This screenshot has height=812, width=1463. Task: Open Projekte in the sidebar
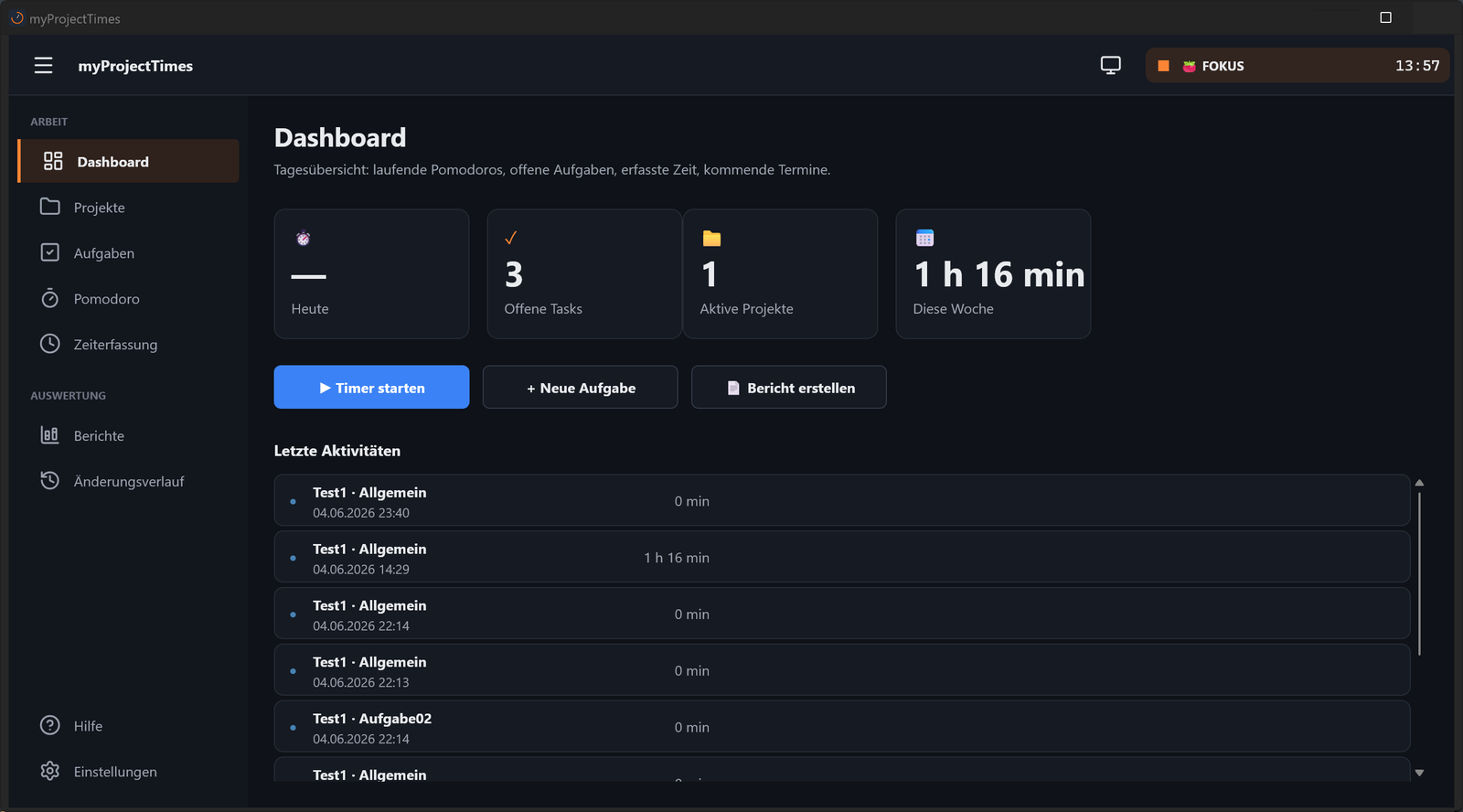128,207
